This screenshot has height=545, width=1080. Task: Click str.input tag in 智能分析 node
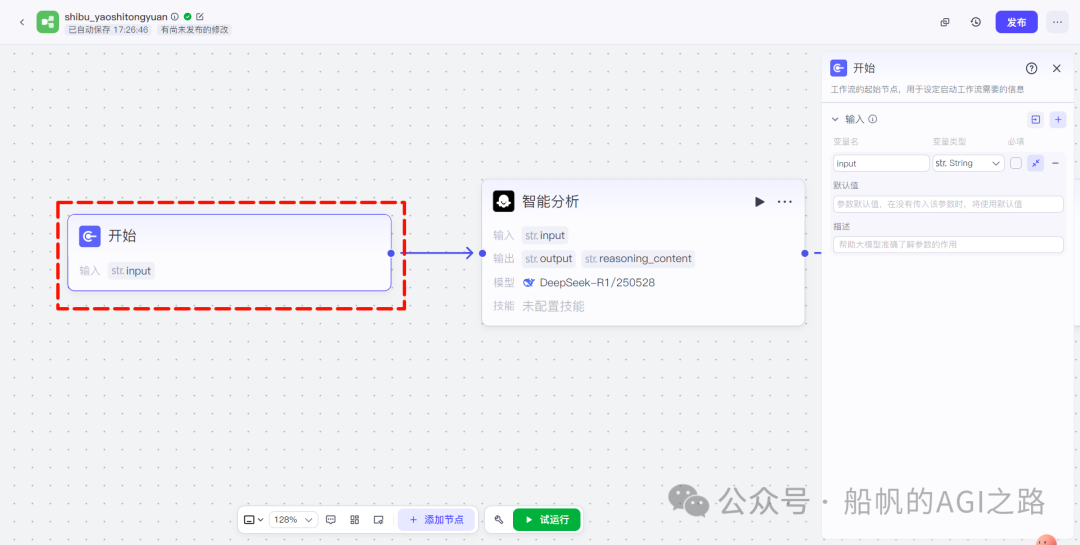click(x=545, y=236)
